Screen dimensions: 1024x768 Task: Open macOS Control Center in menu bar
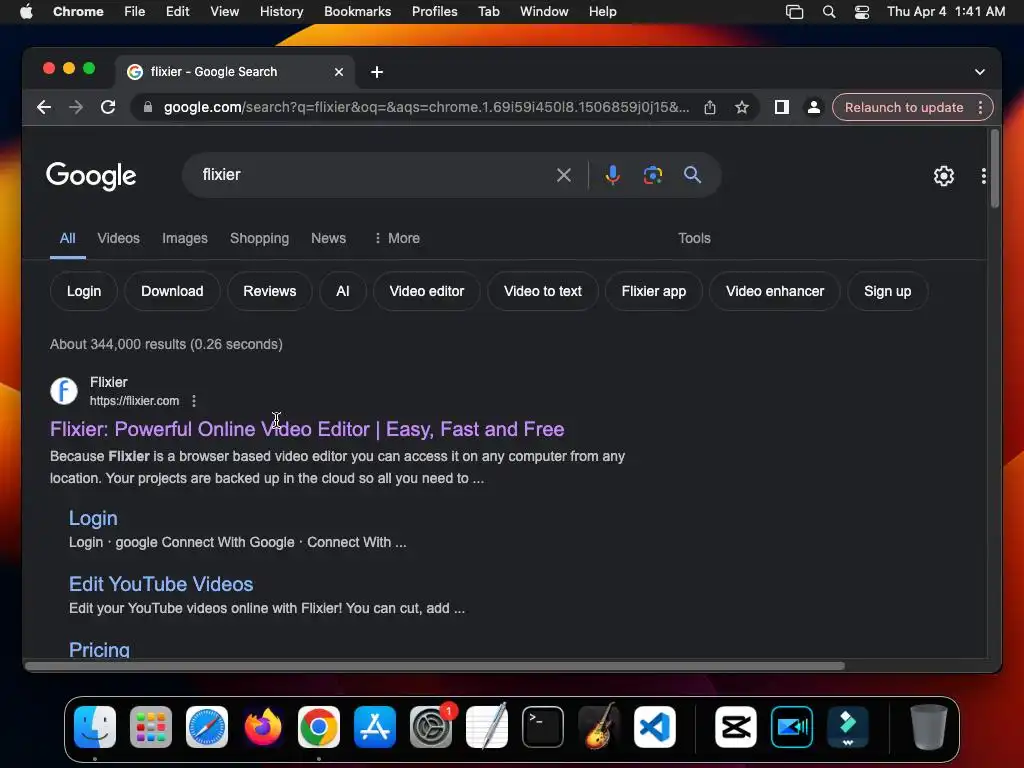(x=861, y=12)
